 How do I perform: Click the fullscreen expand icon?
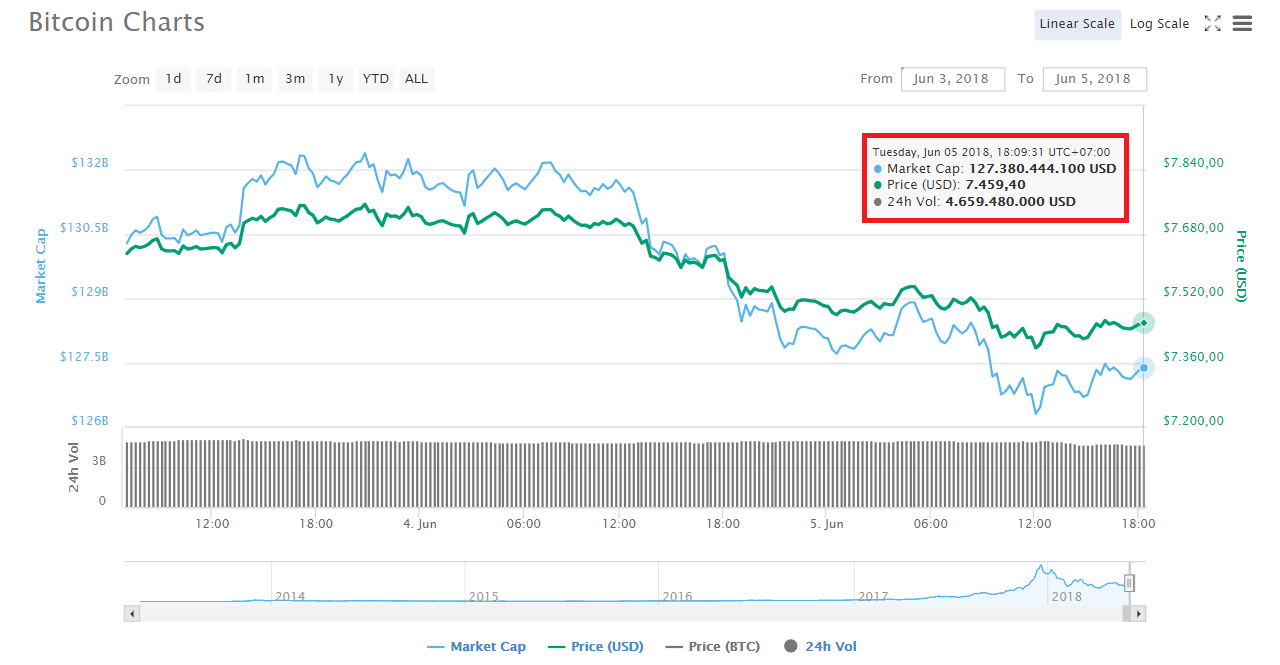click(1212, 24)
